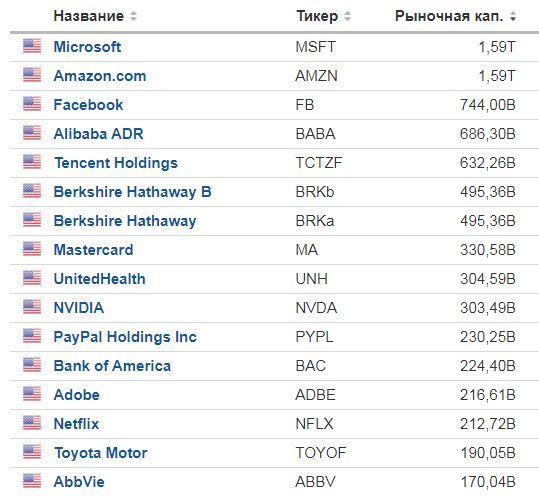The image size is (539, 496).
Task: Open the Amazon.com stock page
Action: point(100,76)
